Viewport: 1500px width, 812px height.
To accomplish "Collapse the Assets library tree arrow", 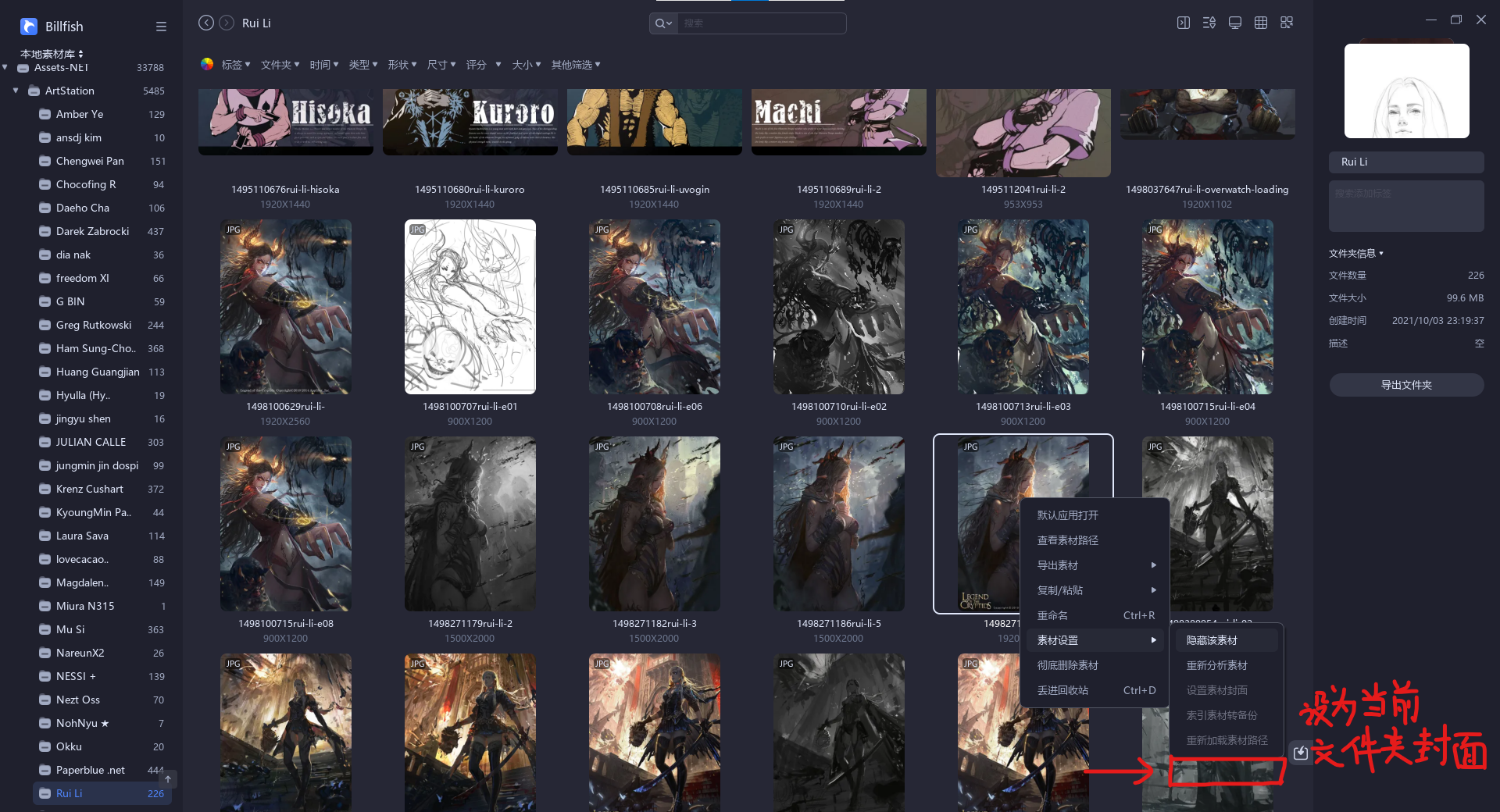I will (x=5, y=67).
